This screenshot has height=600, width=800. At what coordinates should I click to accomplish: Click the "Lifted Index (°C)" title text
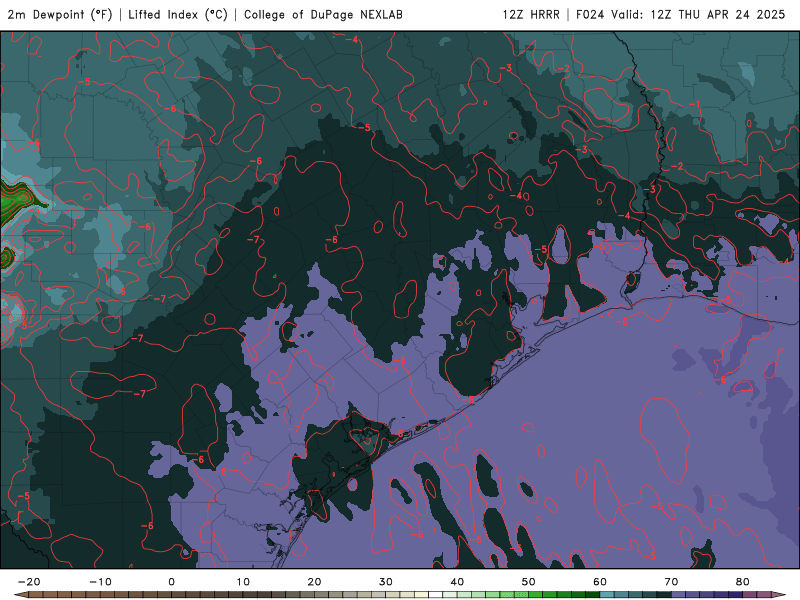[178, 15]
